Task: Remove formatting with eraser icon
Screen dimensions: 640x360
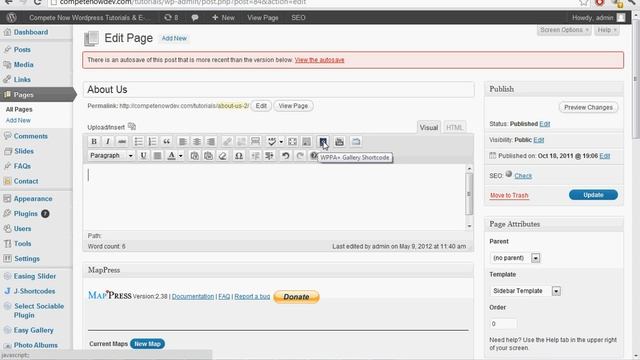Action: coord(222,156)
